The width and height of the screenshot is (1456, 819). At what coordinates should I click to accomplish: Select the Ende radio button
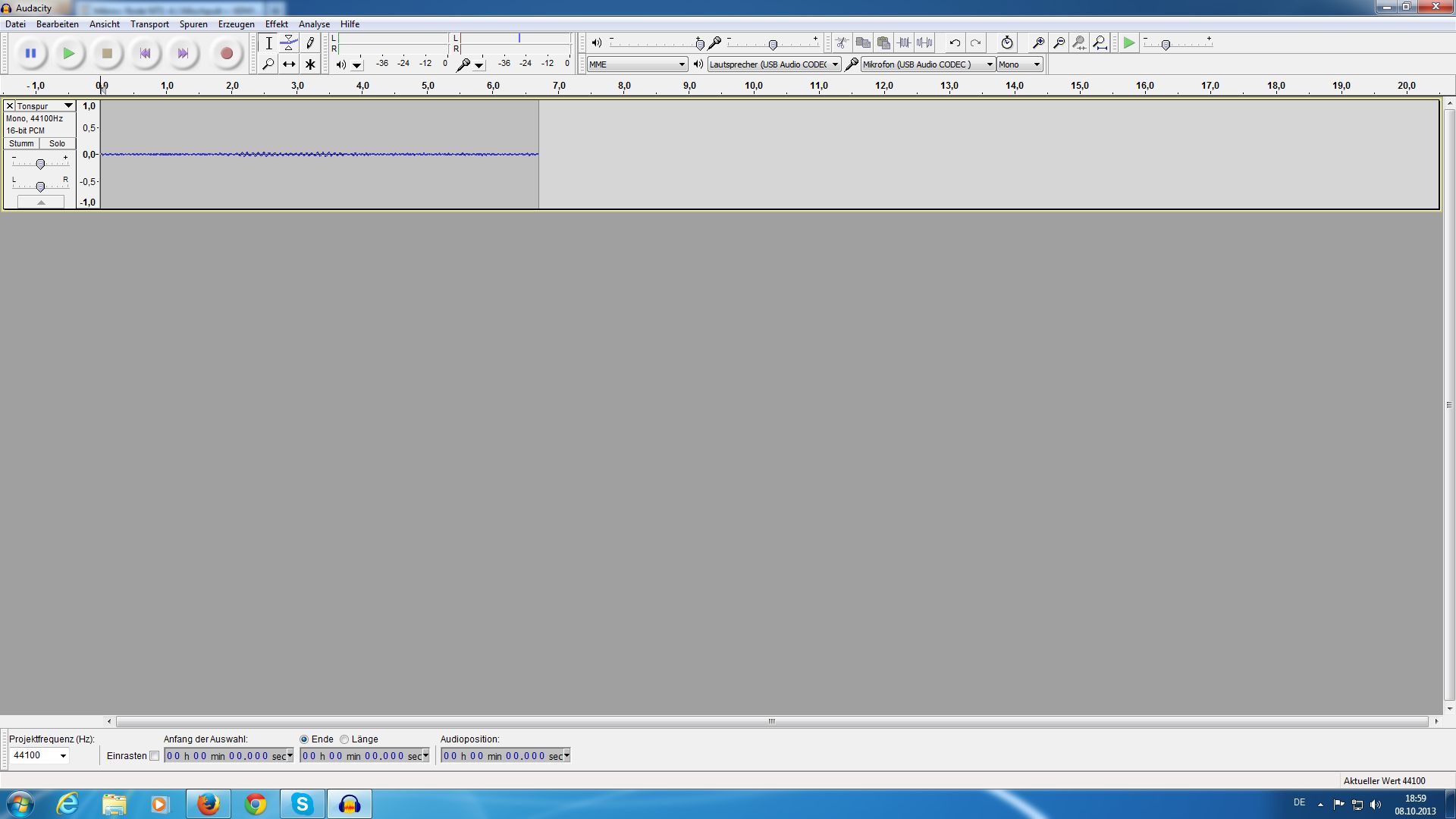click(x=304, y=739)
